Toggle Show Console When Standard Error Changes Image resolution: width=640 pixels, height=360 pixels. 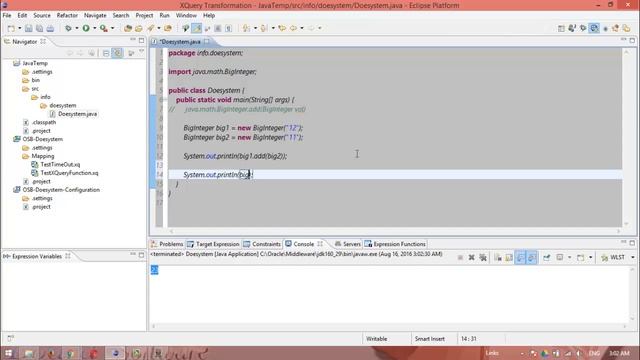[532, 257]
